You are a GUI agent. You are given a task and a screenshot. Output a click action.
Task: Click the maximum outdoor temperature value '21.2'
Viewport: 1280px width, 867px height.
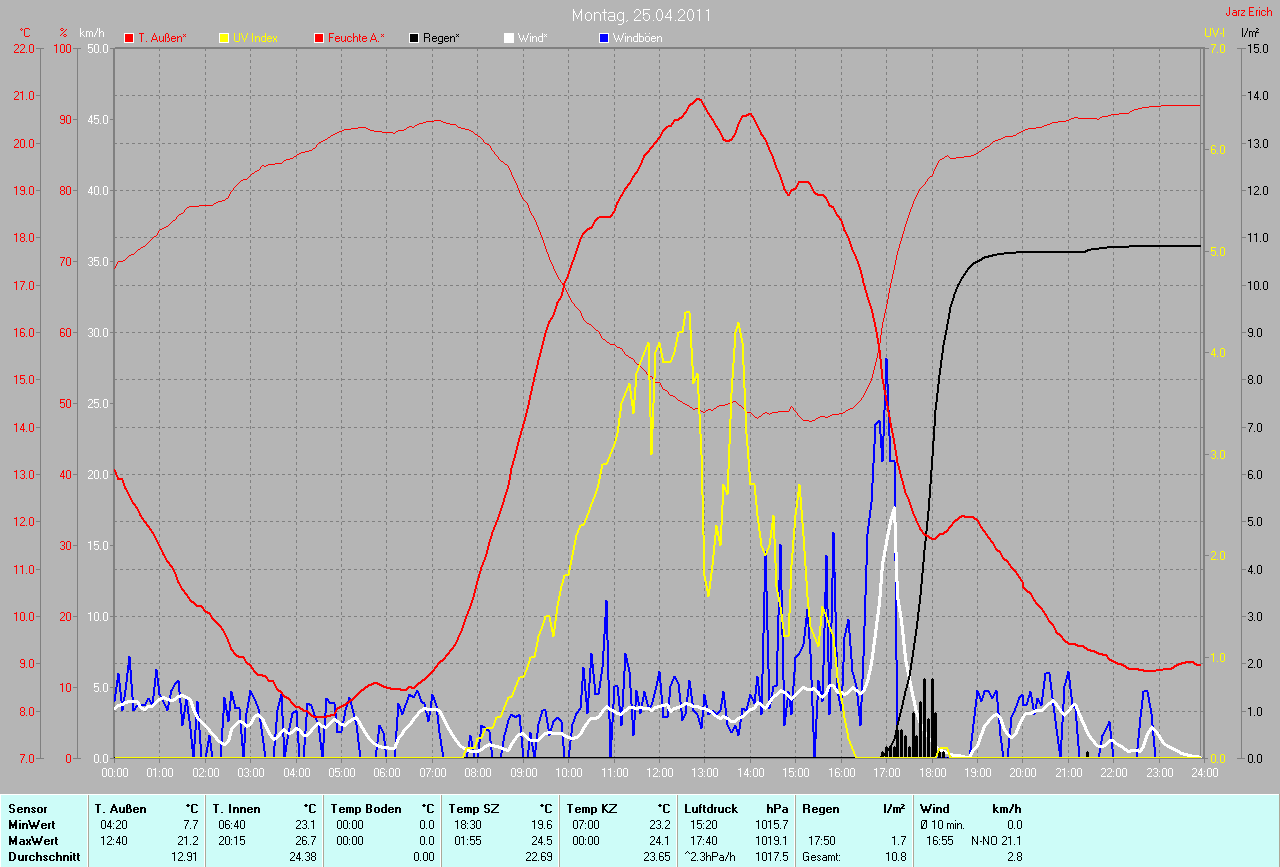click(x=188, y=841)
